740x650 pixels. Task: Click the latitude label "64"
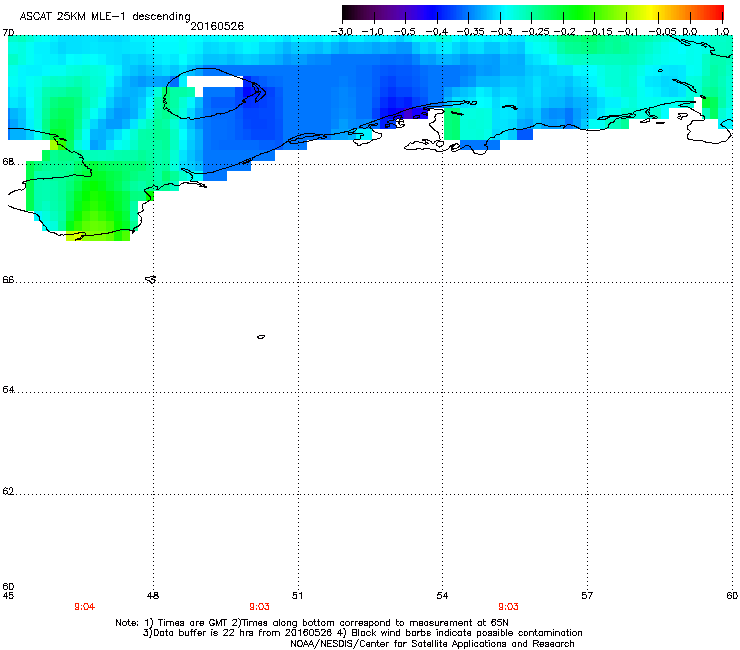(x=8, y=390)
